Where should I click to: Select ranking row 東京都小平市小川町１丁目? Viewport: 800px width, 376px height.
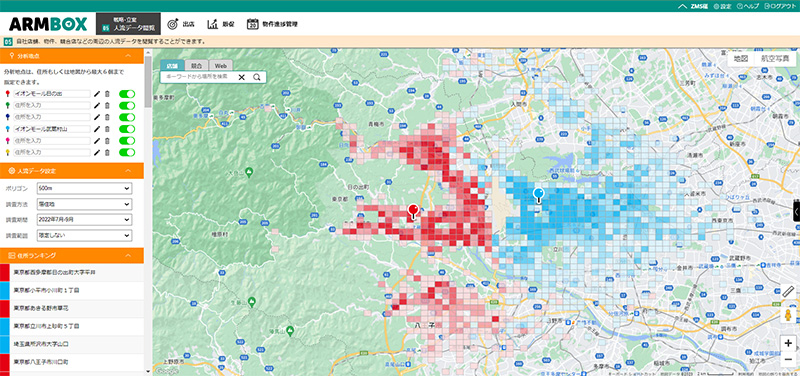(72, 290)
